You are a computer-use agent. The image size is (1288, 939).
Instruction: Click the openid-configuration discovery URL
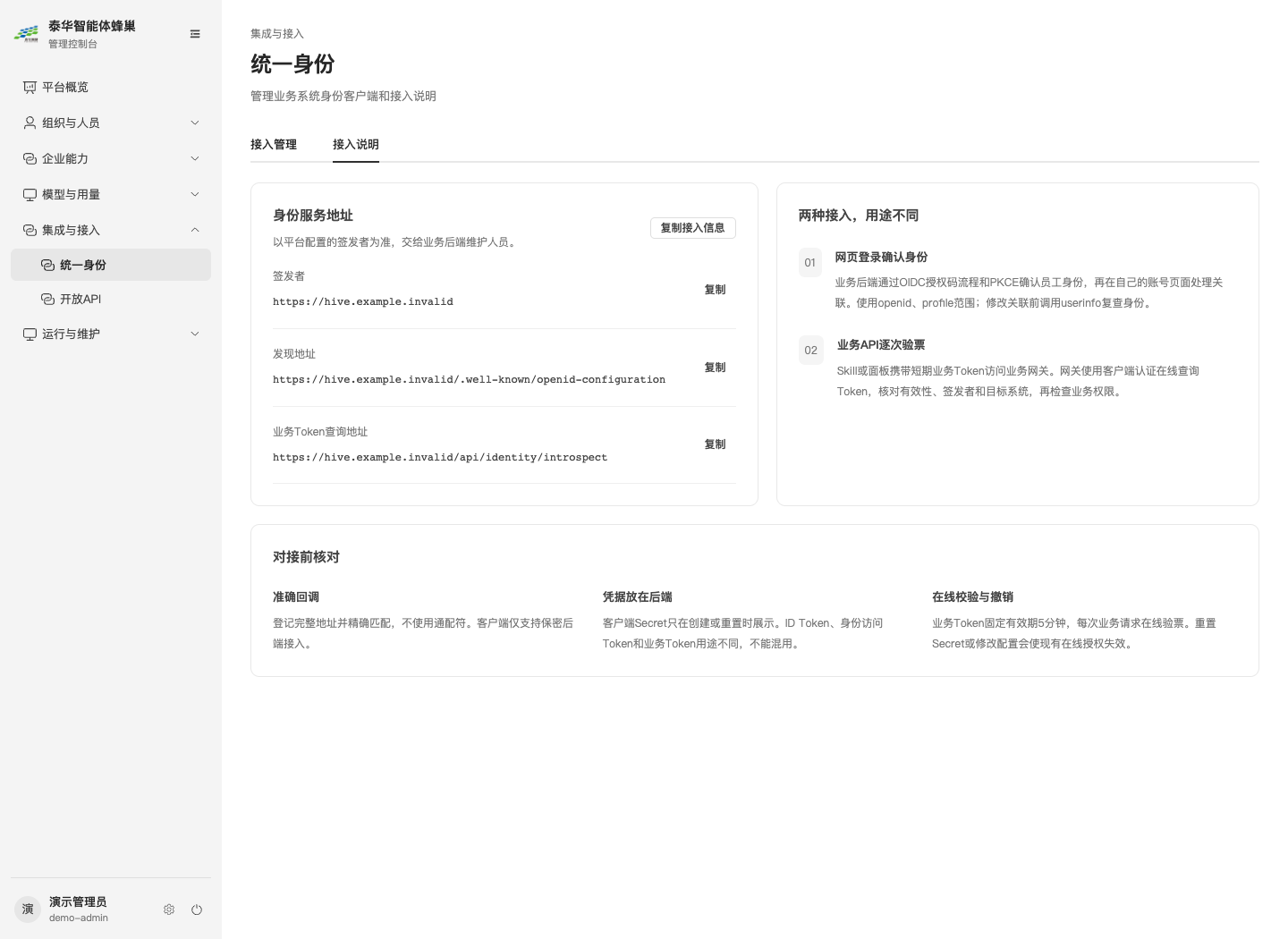point(469,380)
